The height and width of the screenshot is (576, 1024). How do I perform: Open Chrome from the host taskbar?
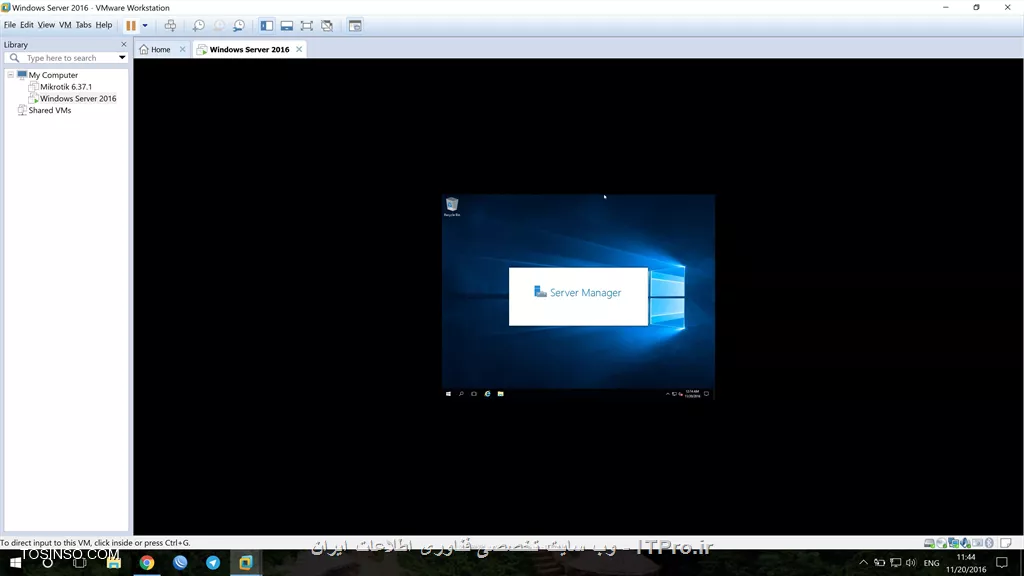(147, 562)
